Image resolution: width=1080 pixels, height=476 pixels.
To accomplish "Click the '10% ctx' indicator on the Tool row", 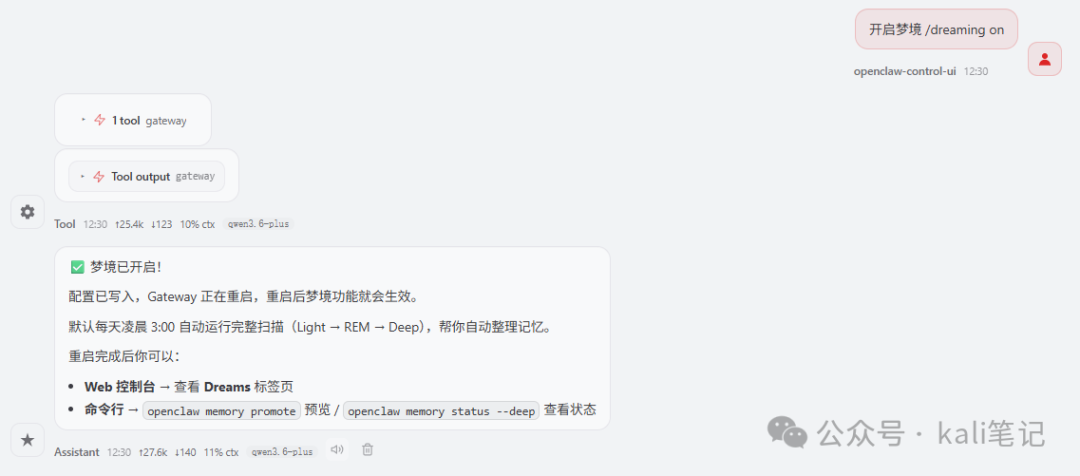I will tap(197, 224).
